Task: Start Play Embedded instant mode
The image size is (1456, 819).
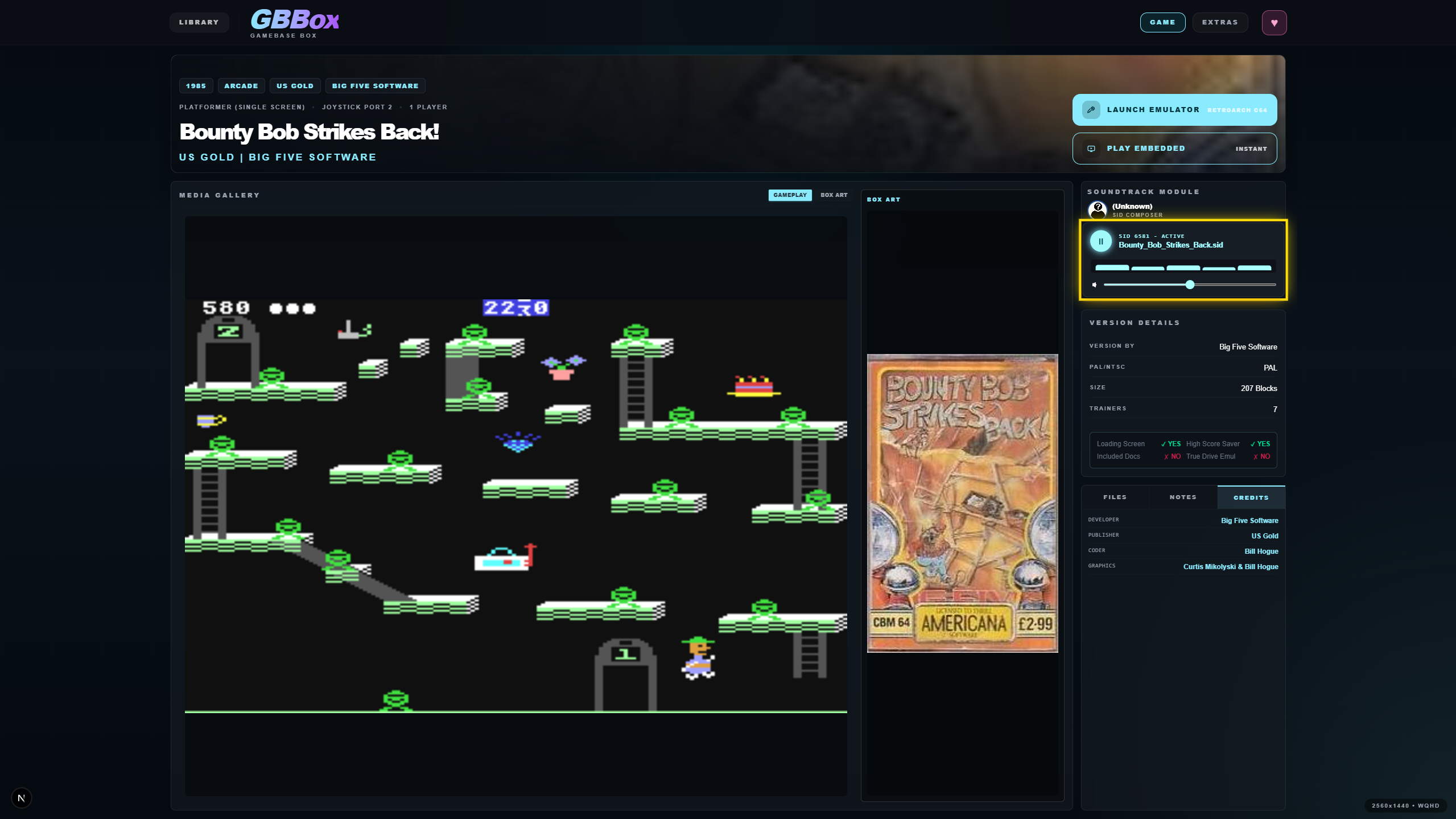Action: tap(1174, 149)
